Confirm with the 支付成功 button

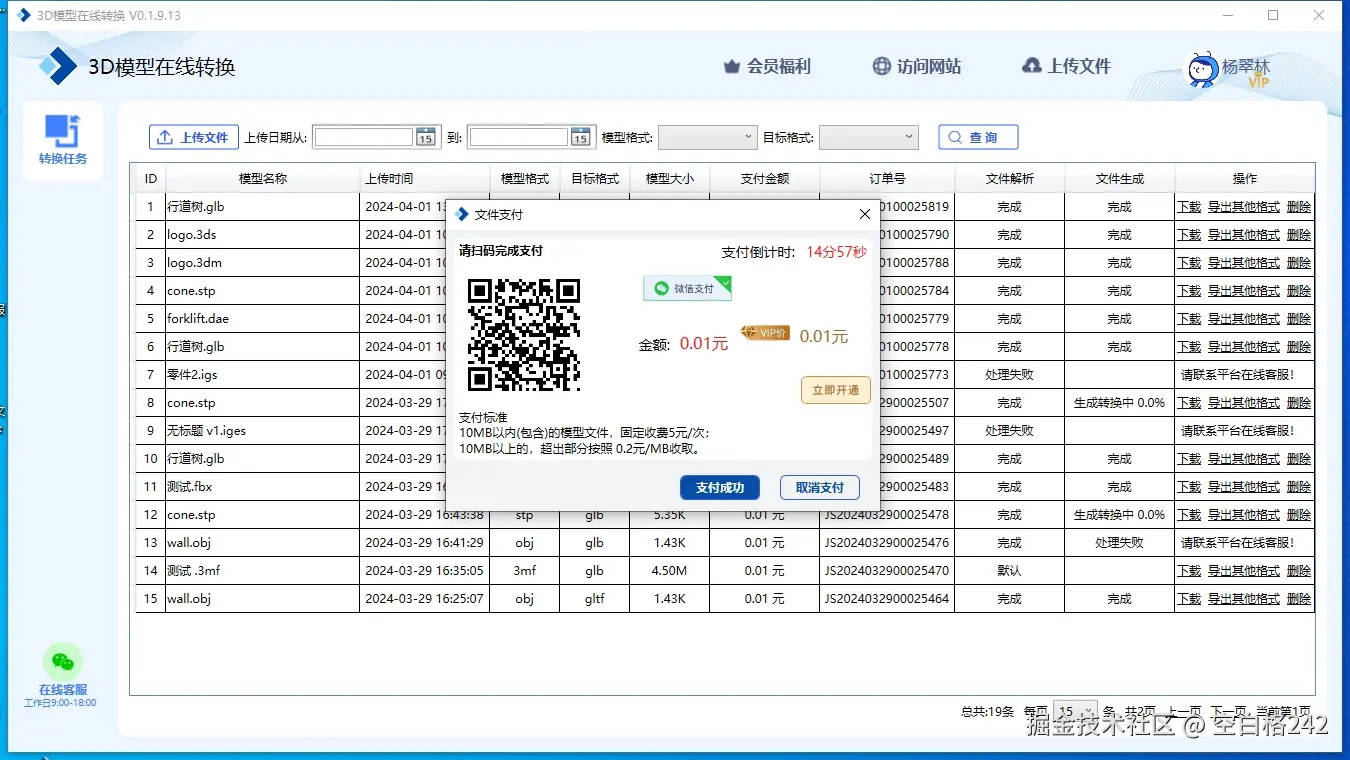pos(720,488)
